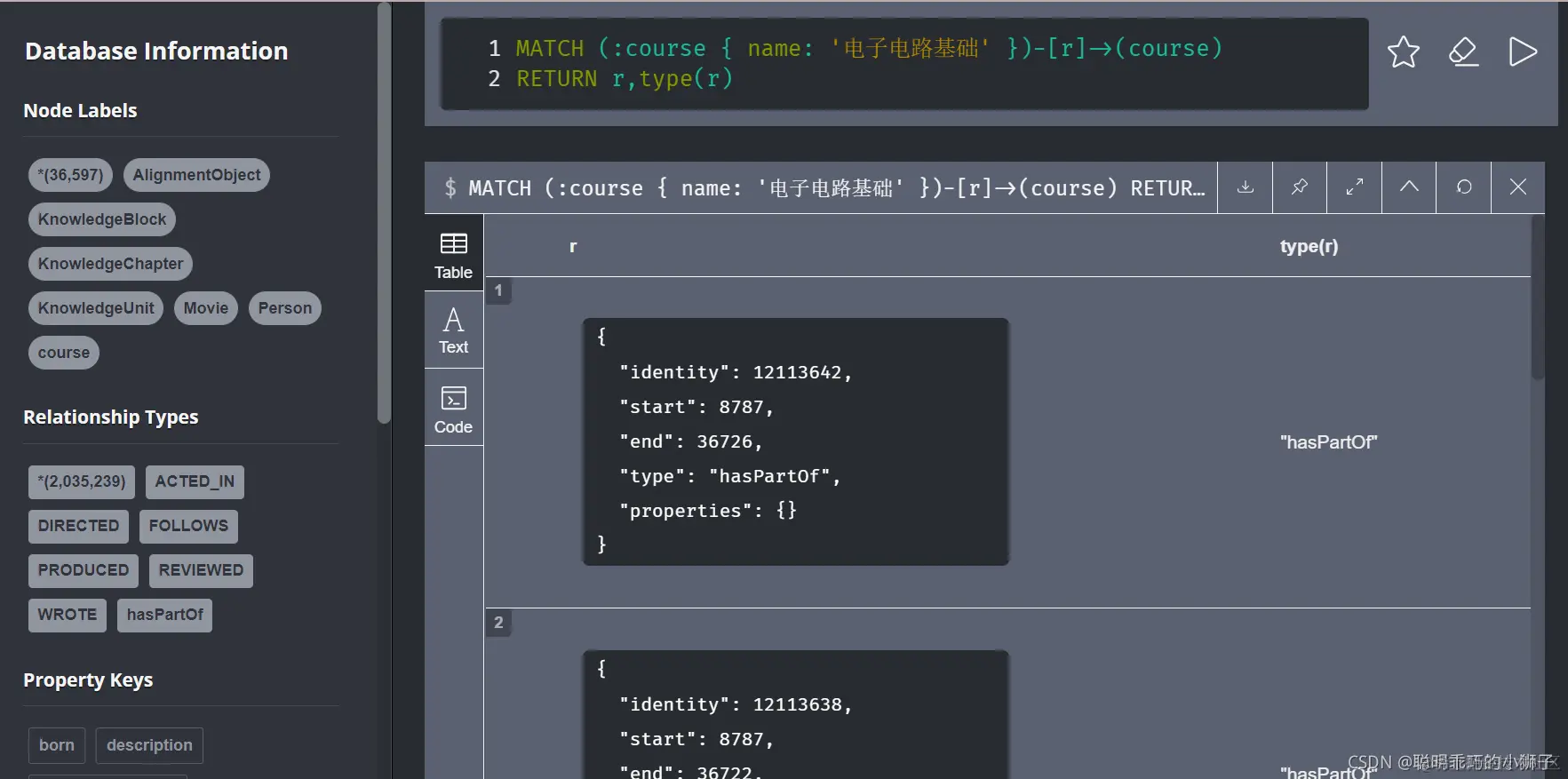Select the KnowledgeBlock node label
Screen dimensions: 1568x779
pos(102,219)
